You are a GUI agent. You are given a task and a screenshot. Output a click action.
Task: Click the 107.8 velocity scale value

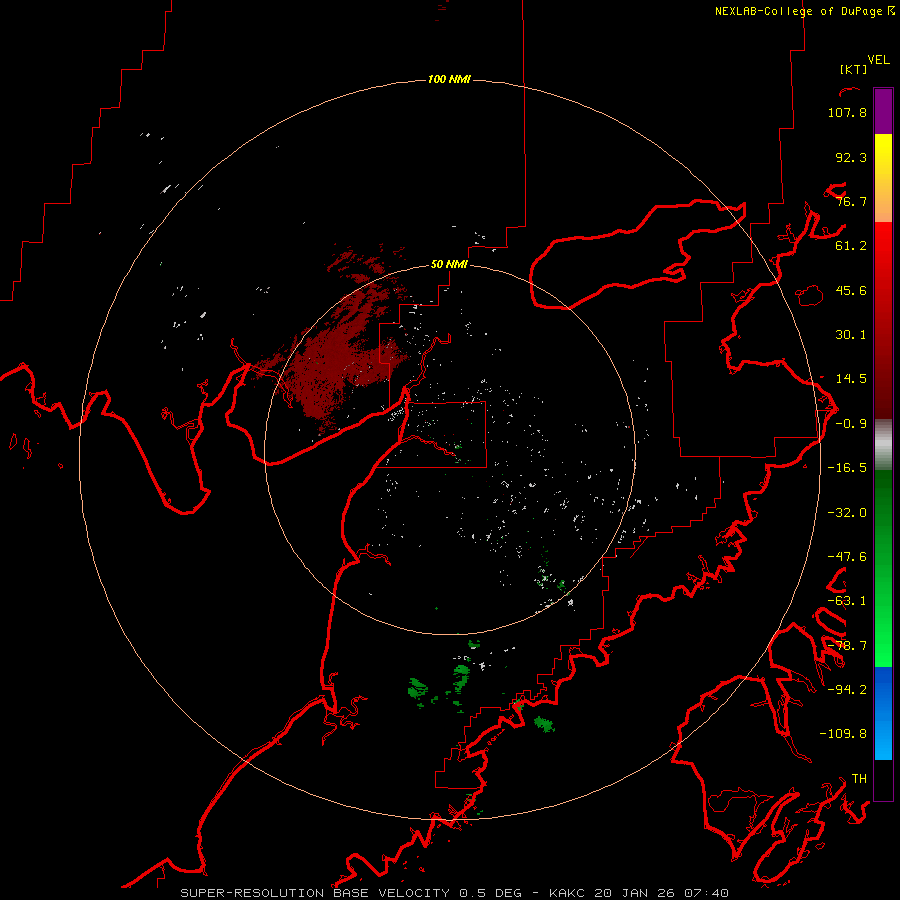pos(847,112)
